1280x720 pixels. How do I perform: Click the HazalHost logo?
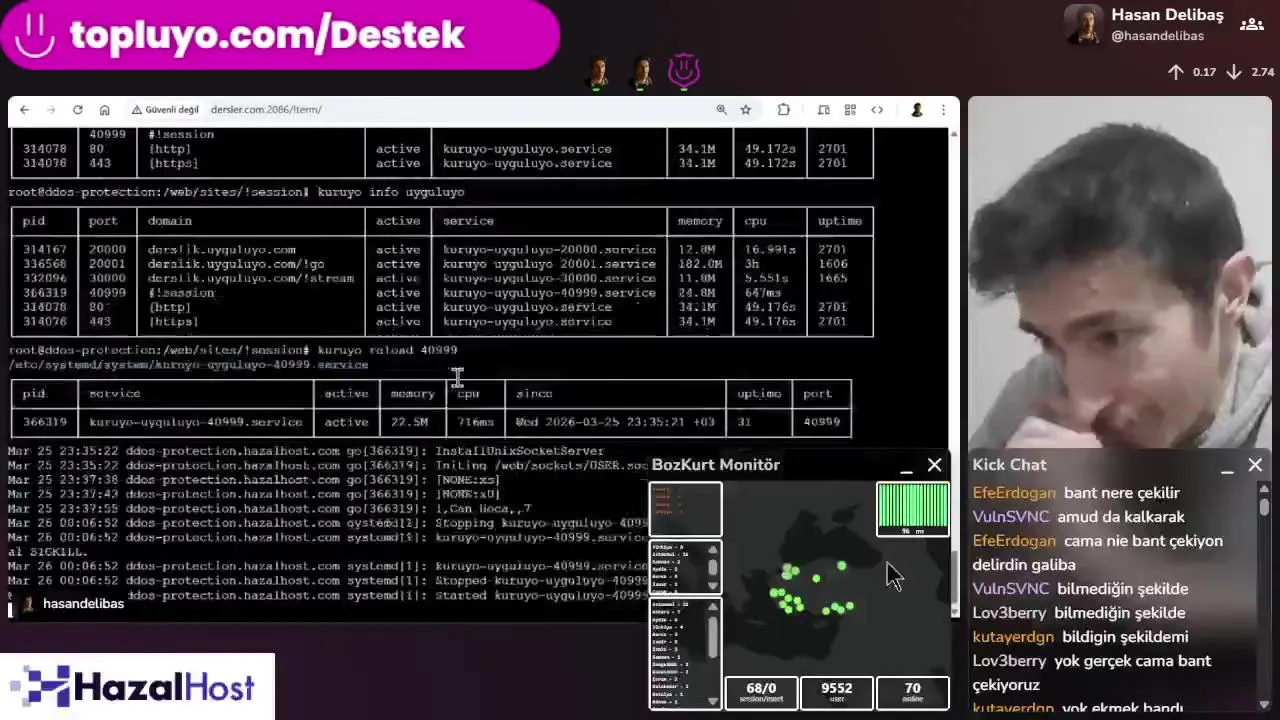pos(138,687)
